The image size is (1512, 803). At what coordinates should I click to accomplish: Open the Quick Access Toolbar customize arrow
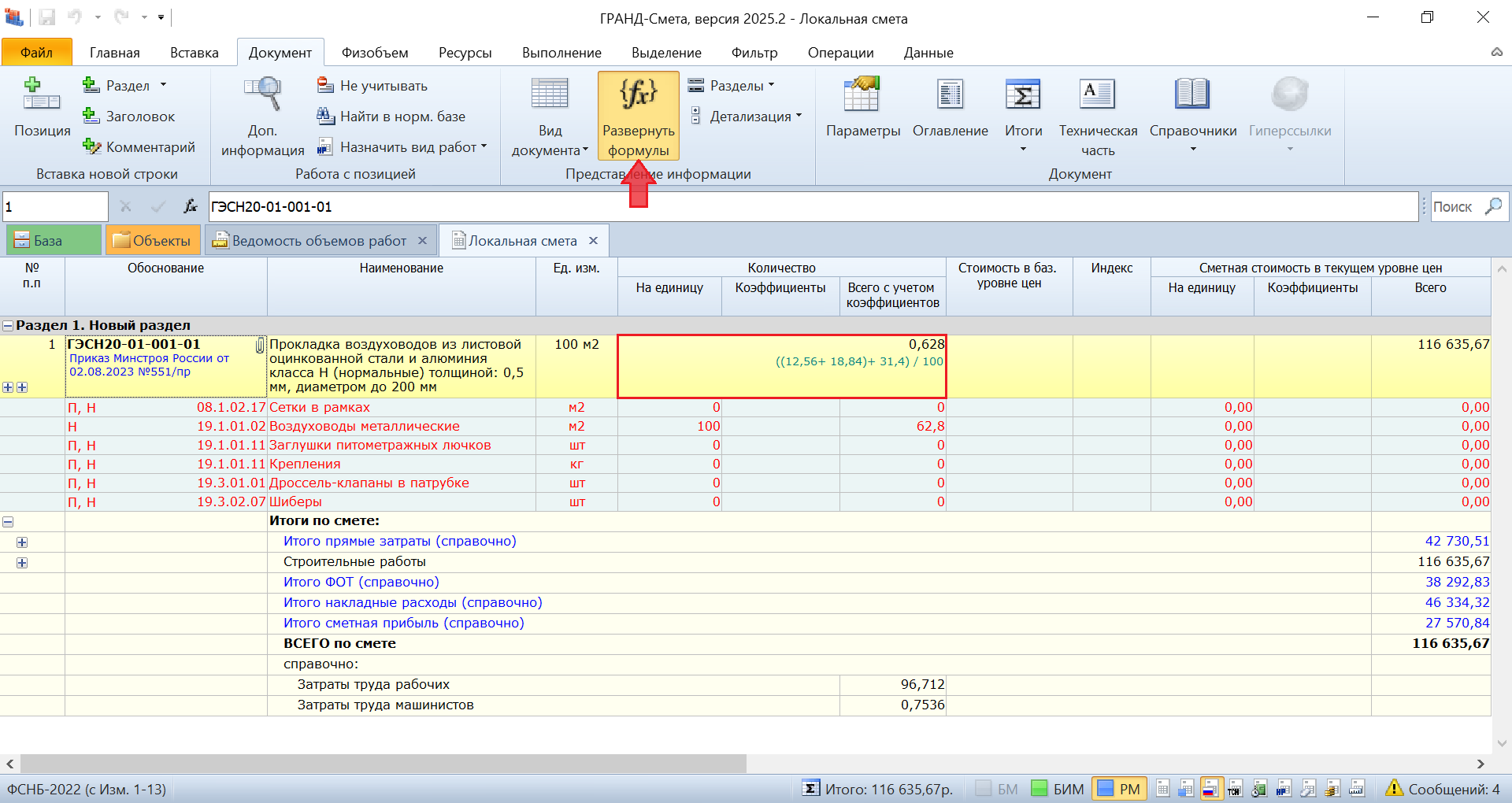161,17
